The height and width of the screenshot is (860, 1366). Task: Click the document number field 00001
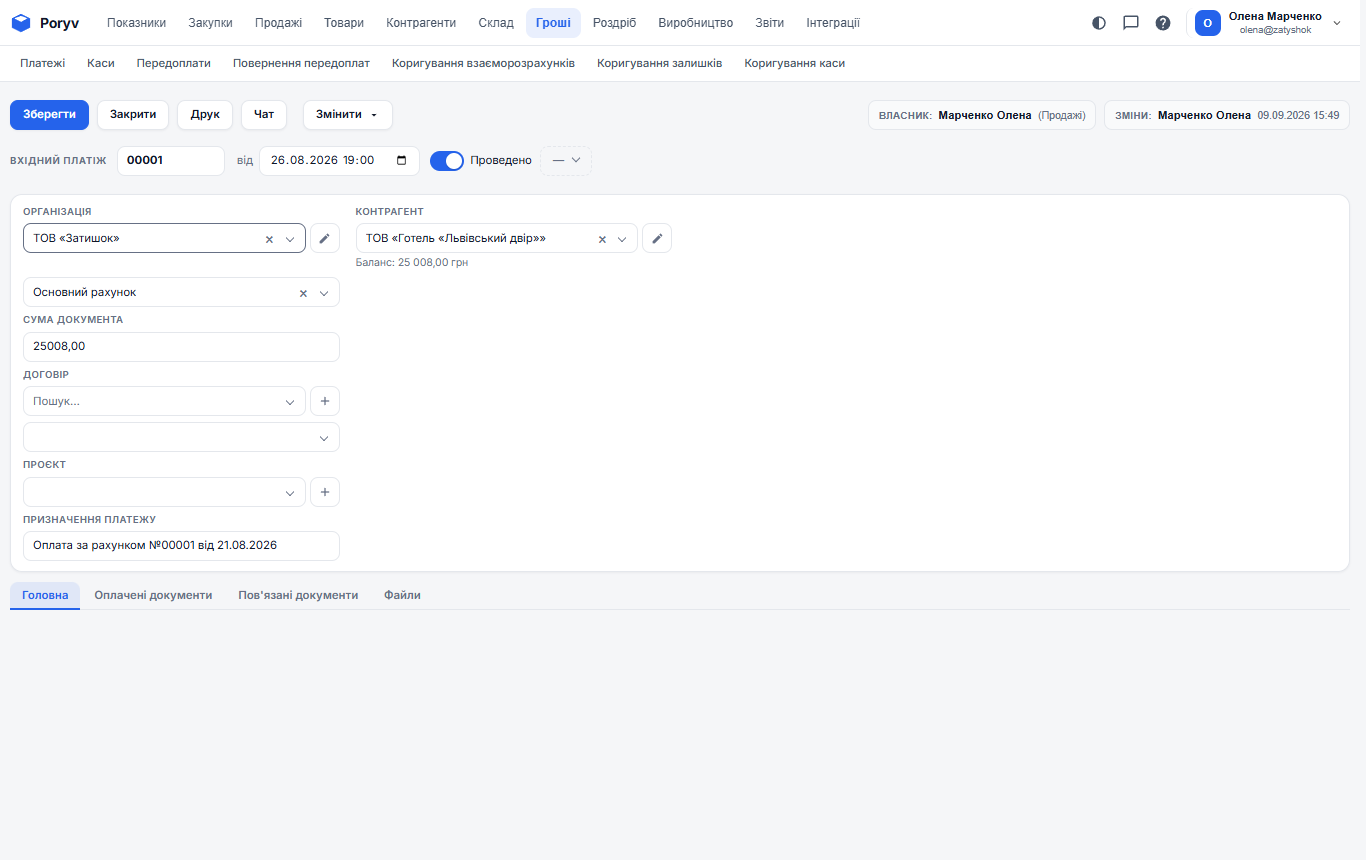pos(171,160)
